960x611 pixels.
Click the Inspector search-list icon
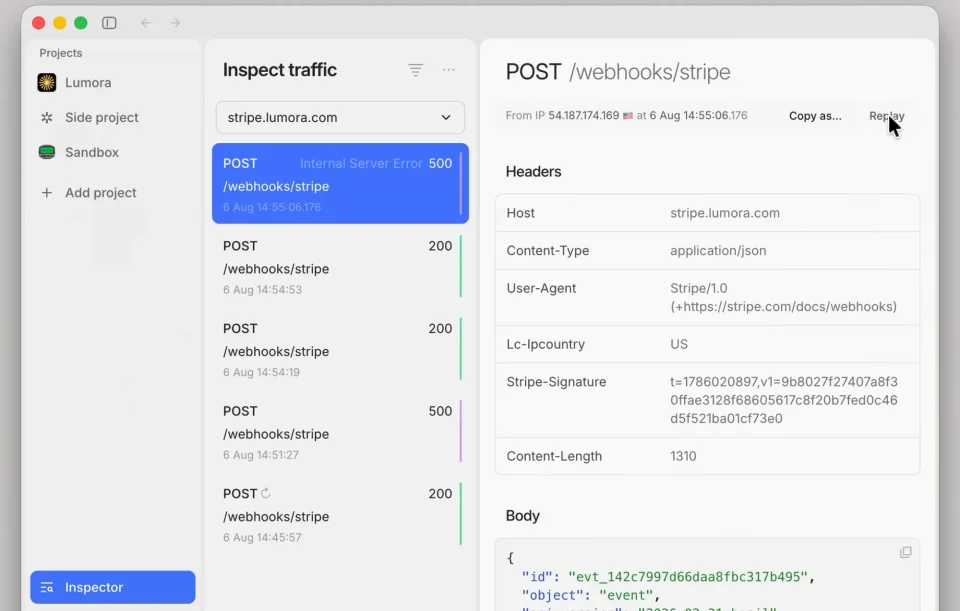pyautogui.click(x=47, y=588)
